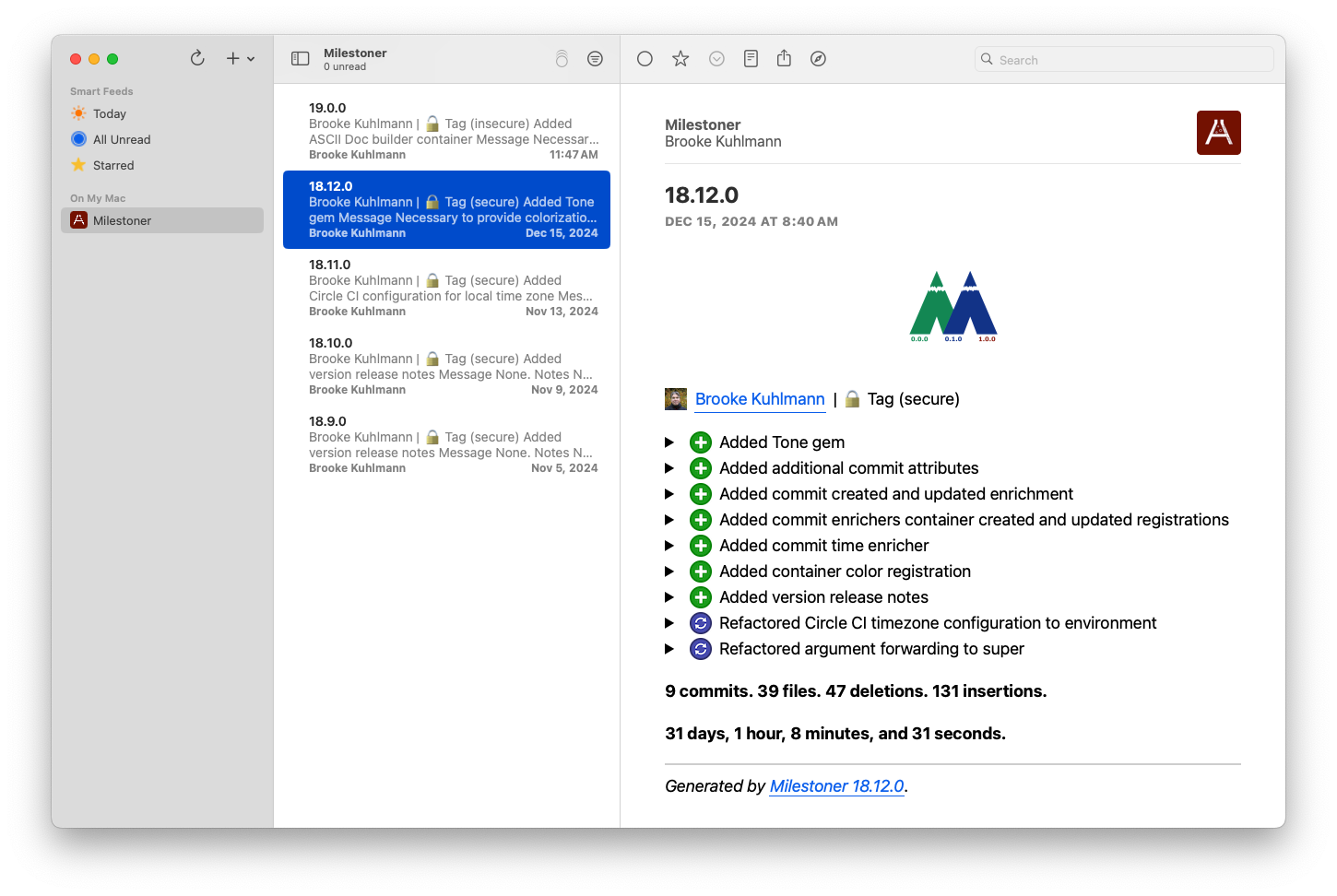Click green plus icon beside Added Tone gem
The image size is (1337, 896).
click(701, 442)
